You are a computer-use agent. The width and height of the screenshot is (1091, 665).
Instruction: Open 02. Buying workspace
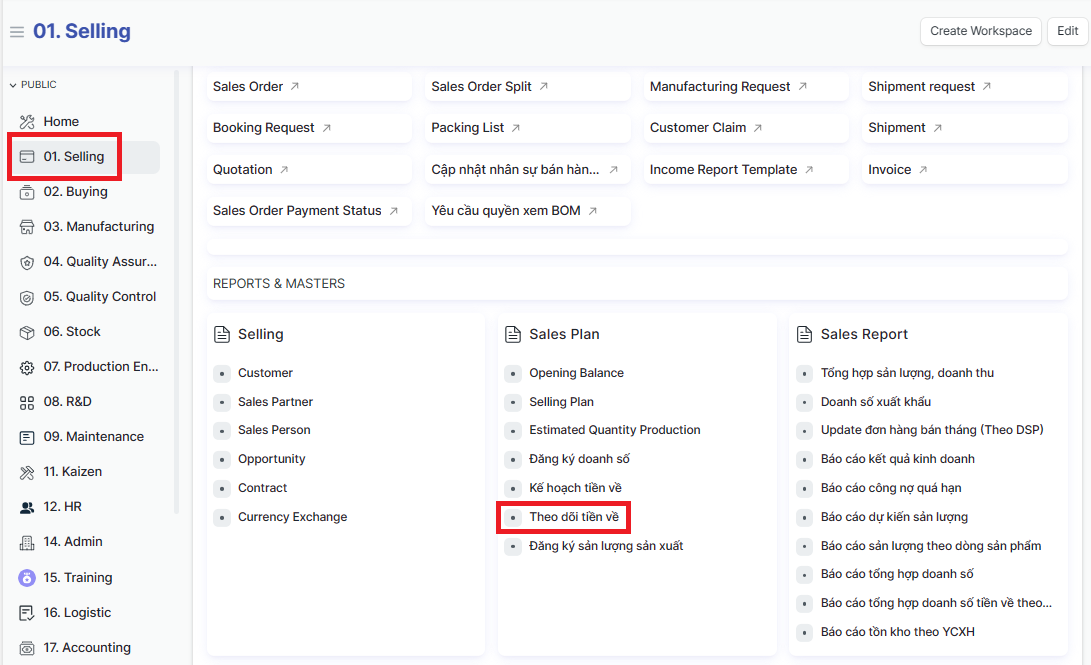pyautogui.click(x=75, y=192)
